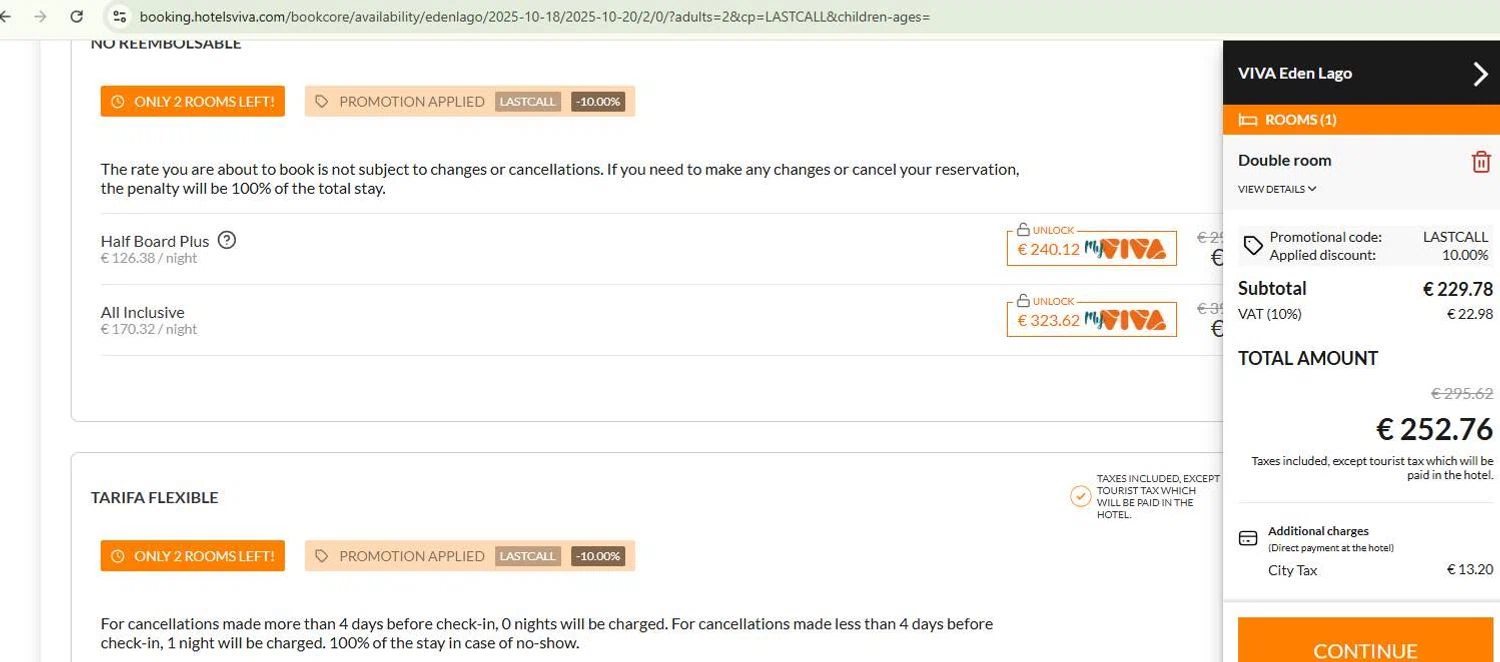Select the Double room title in summary
1500x662 pixels.
1284,160
